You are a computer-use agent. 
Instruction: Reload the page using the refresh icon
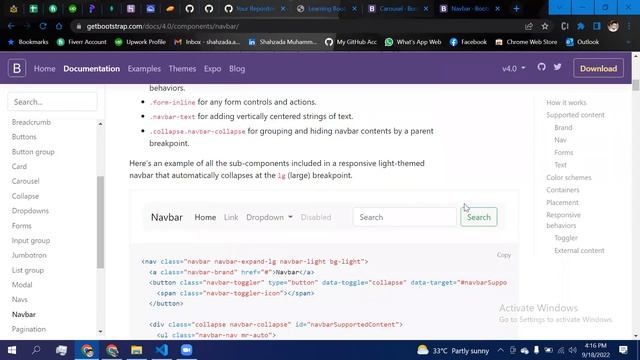click(x=43, y=26)
